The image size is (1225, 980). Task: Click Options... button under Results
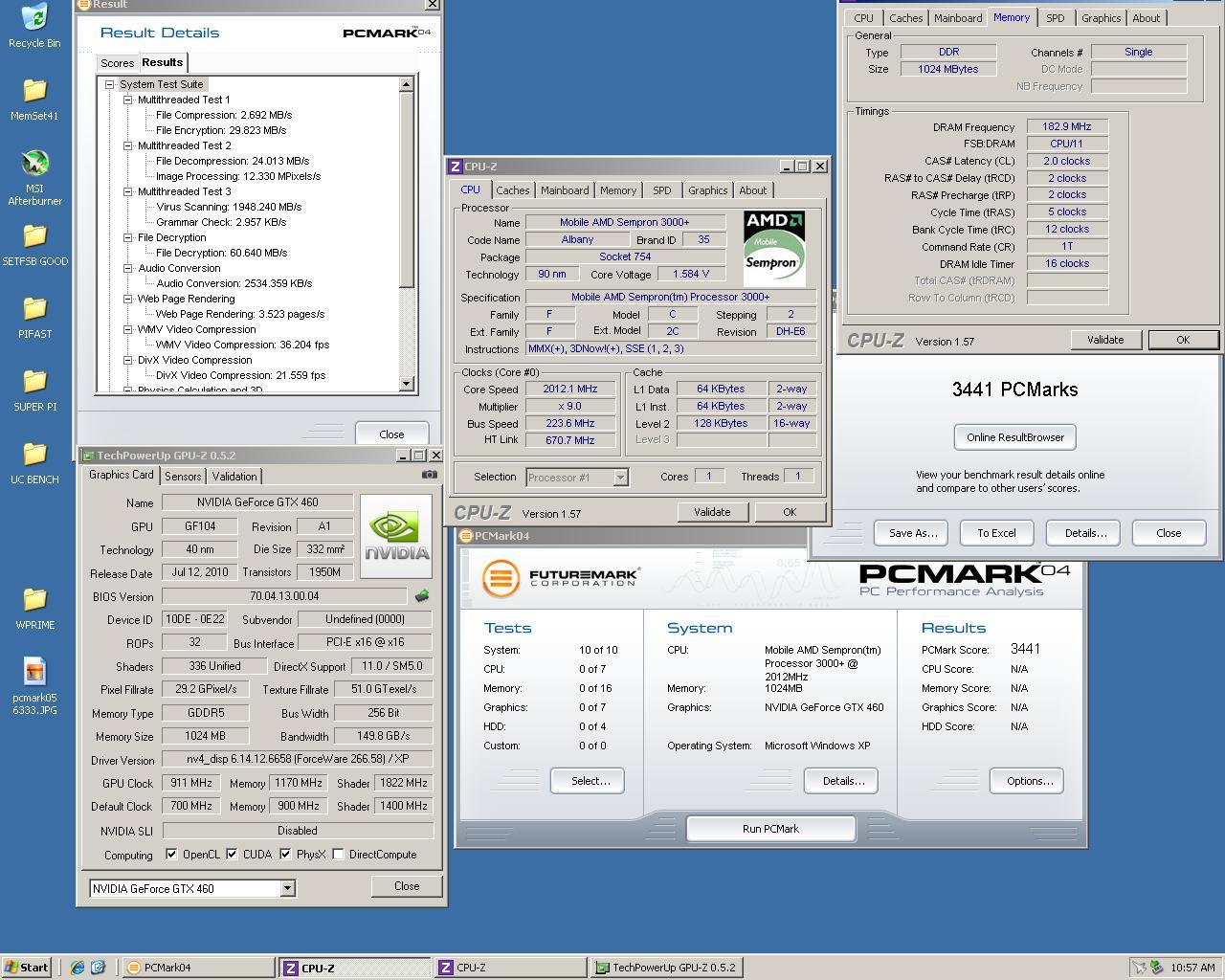point(1027,781)
